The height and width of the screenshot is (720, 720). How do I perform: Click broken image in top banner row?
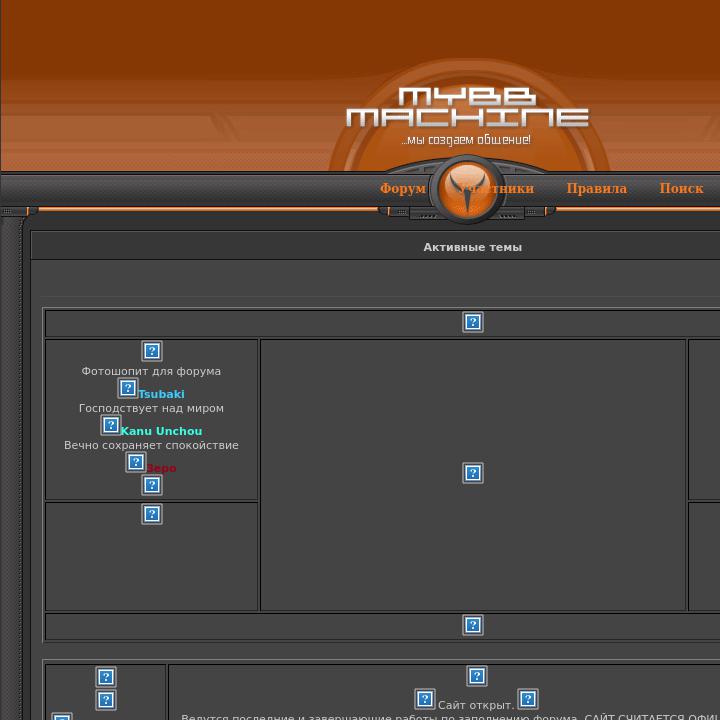[x=472, y=322]
